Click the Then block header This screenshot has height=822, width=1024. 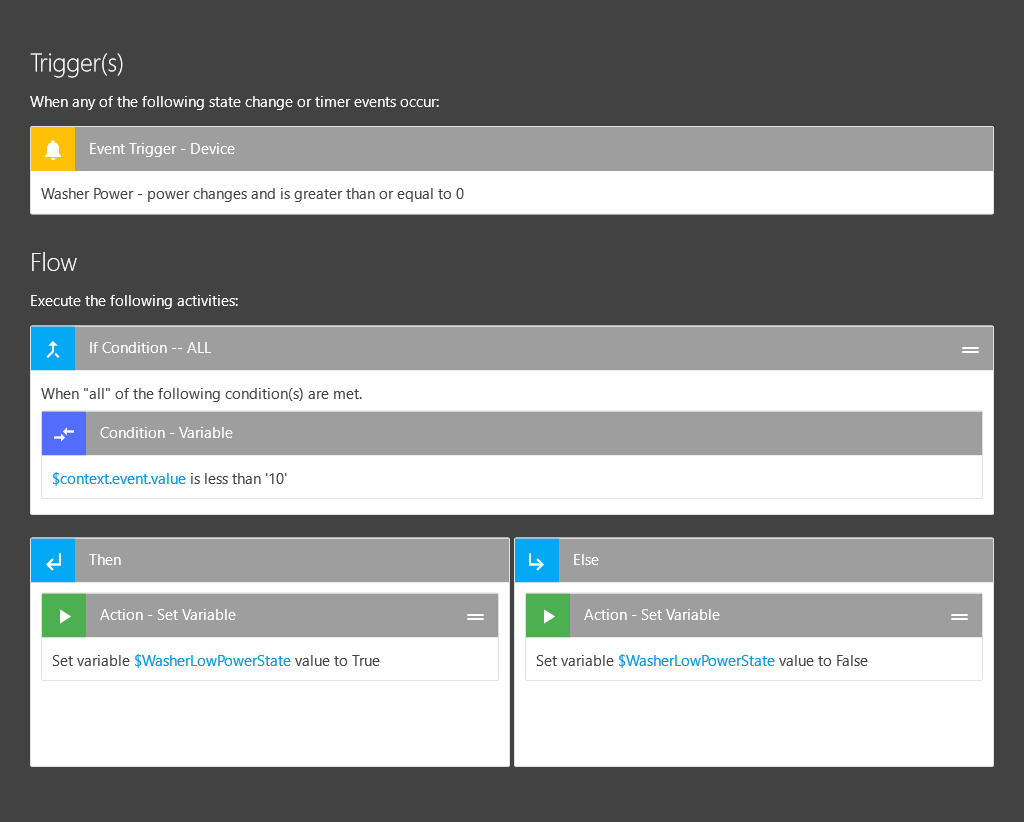pos(250,560)
